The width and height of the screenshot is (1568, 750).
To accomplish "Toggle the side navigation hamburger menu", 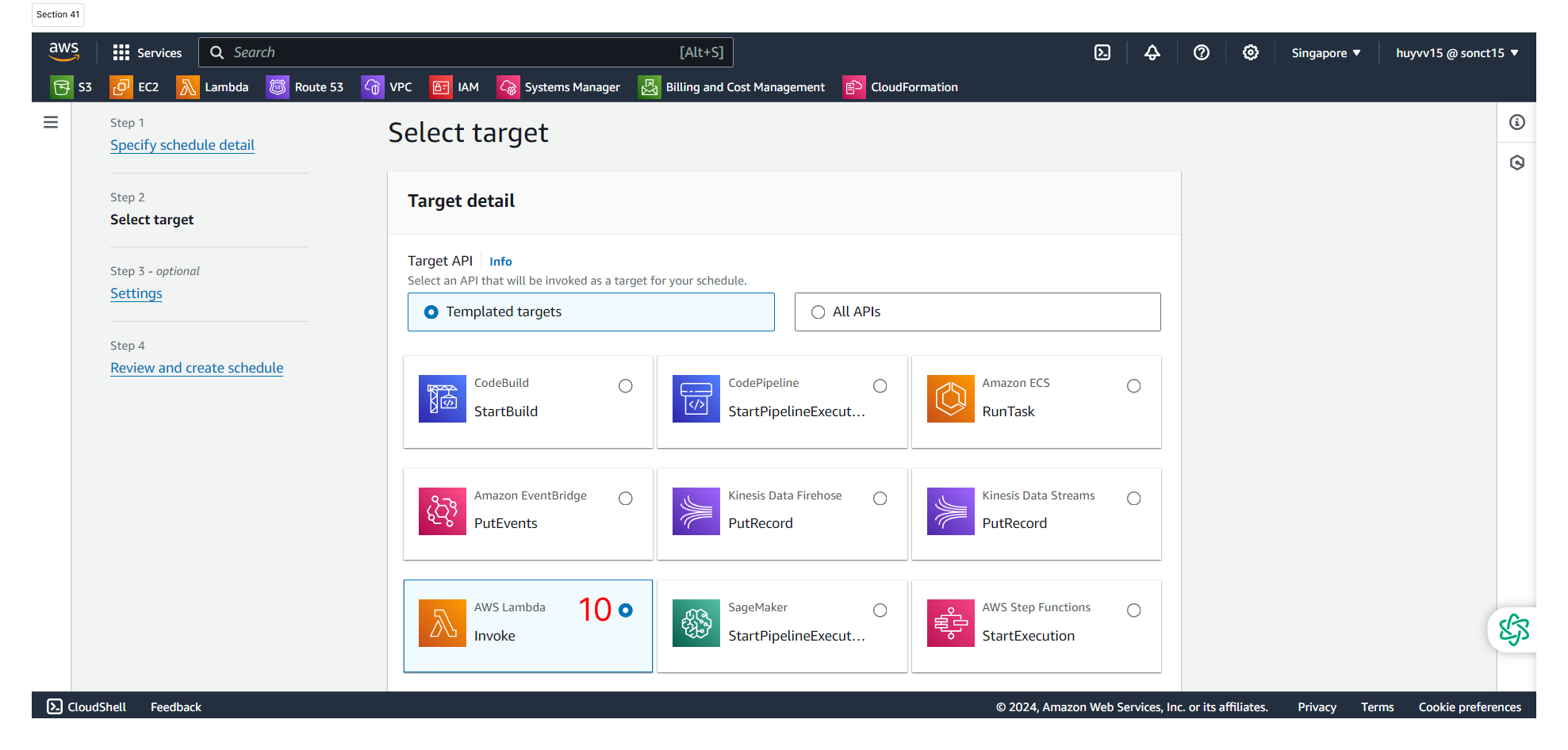I will (51, 122).
